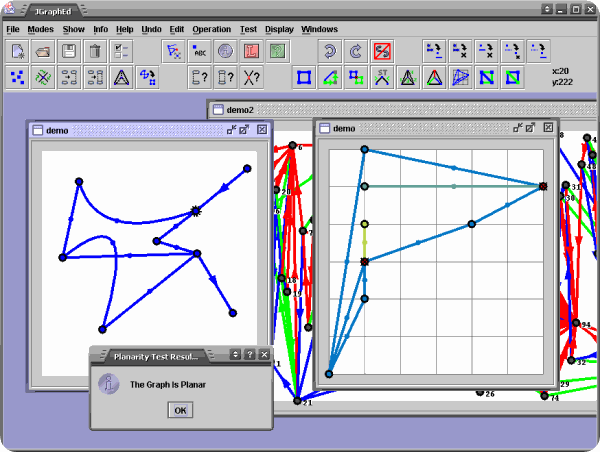
Task: Click the black triangle with green marks icon
Action: 408,77
